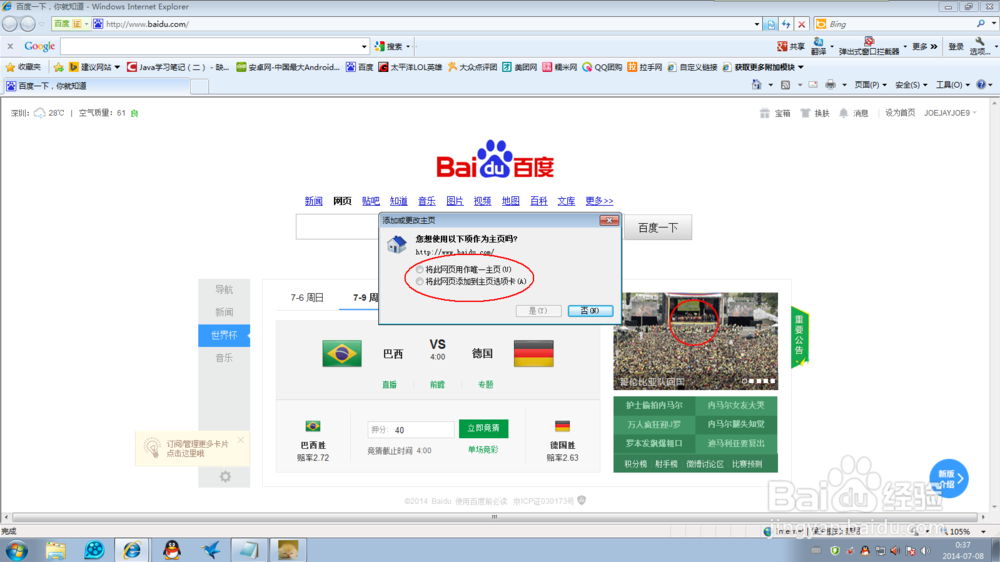Select 新闻 in the left sidebar
This screenshot has width=1000, height=562.
pyautogui.click(x=224, y=312)
